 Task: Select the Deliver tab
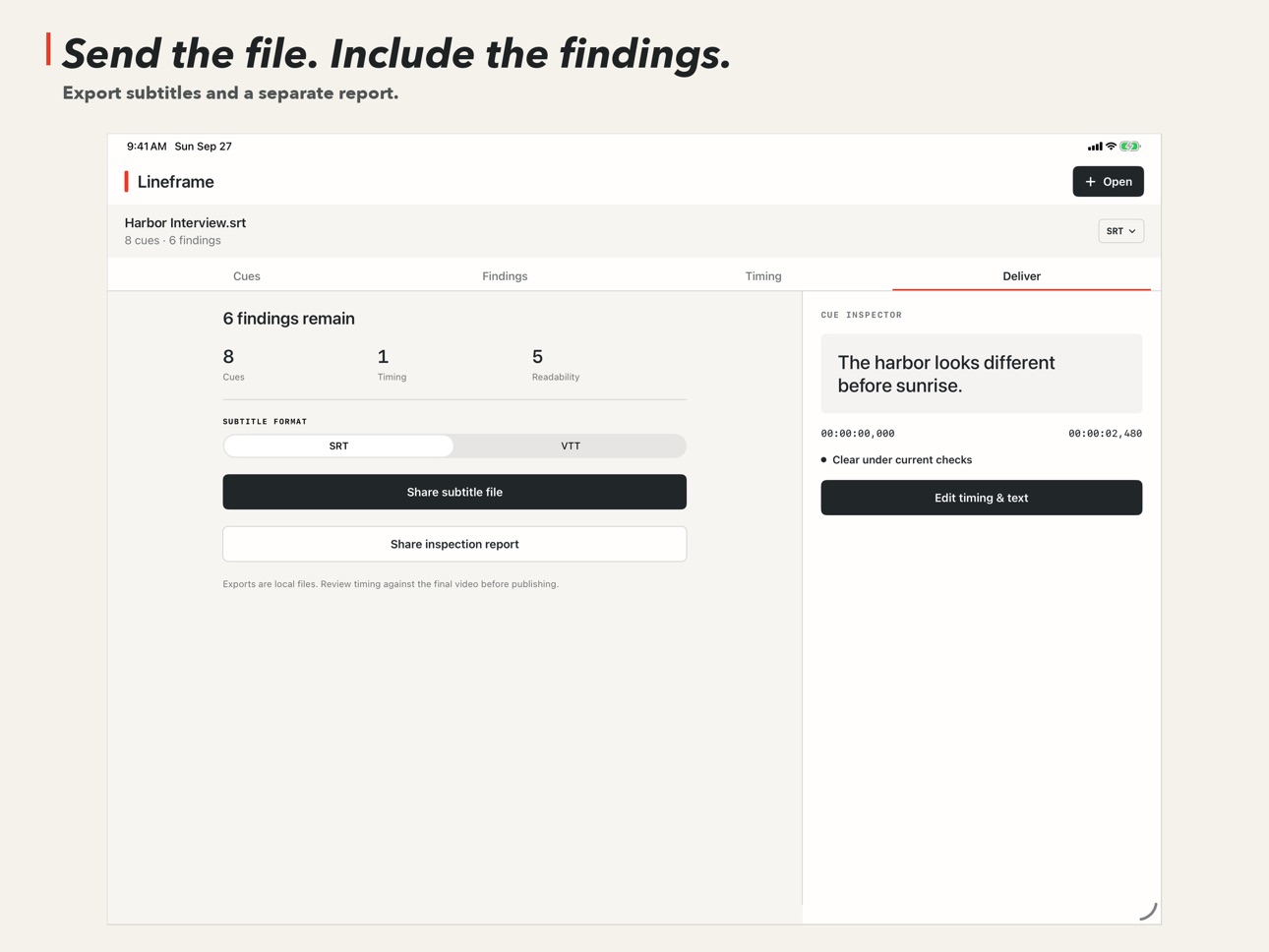[x=1021, y=276]
